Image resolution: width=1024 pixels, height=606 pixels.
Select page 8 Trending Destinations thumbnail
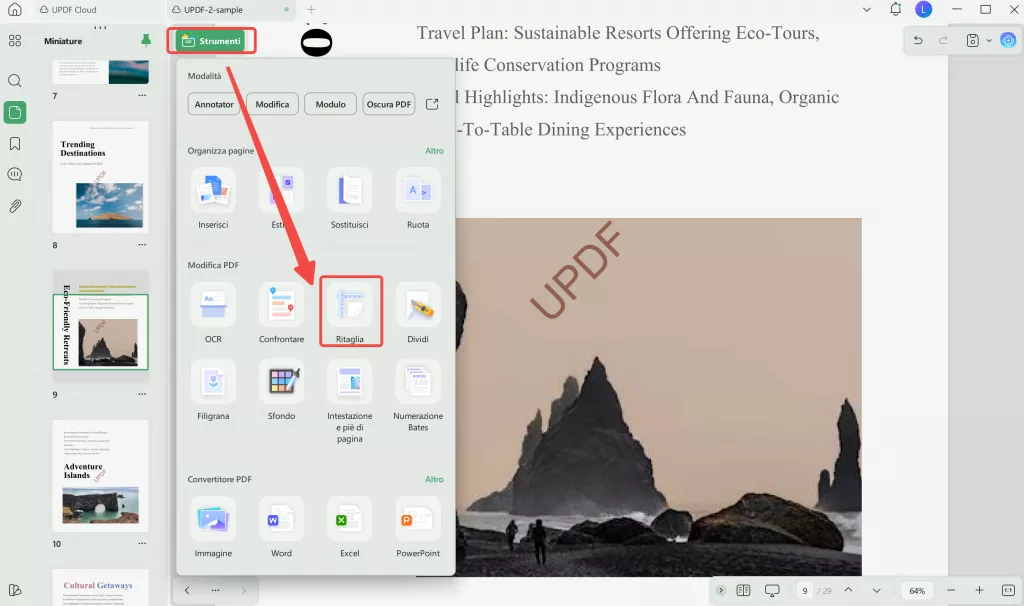pyautogui.click(x=101, y=177)
